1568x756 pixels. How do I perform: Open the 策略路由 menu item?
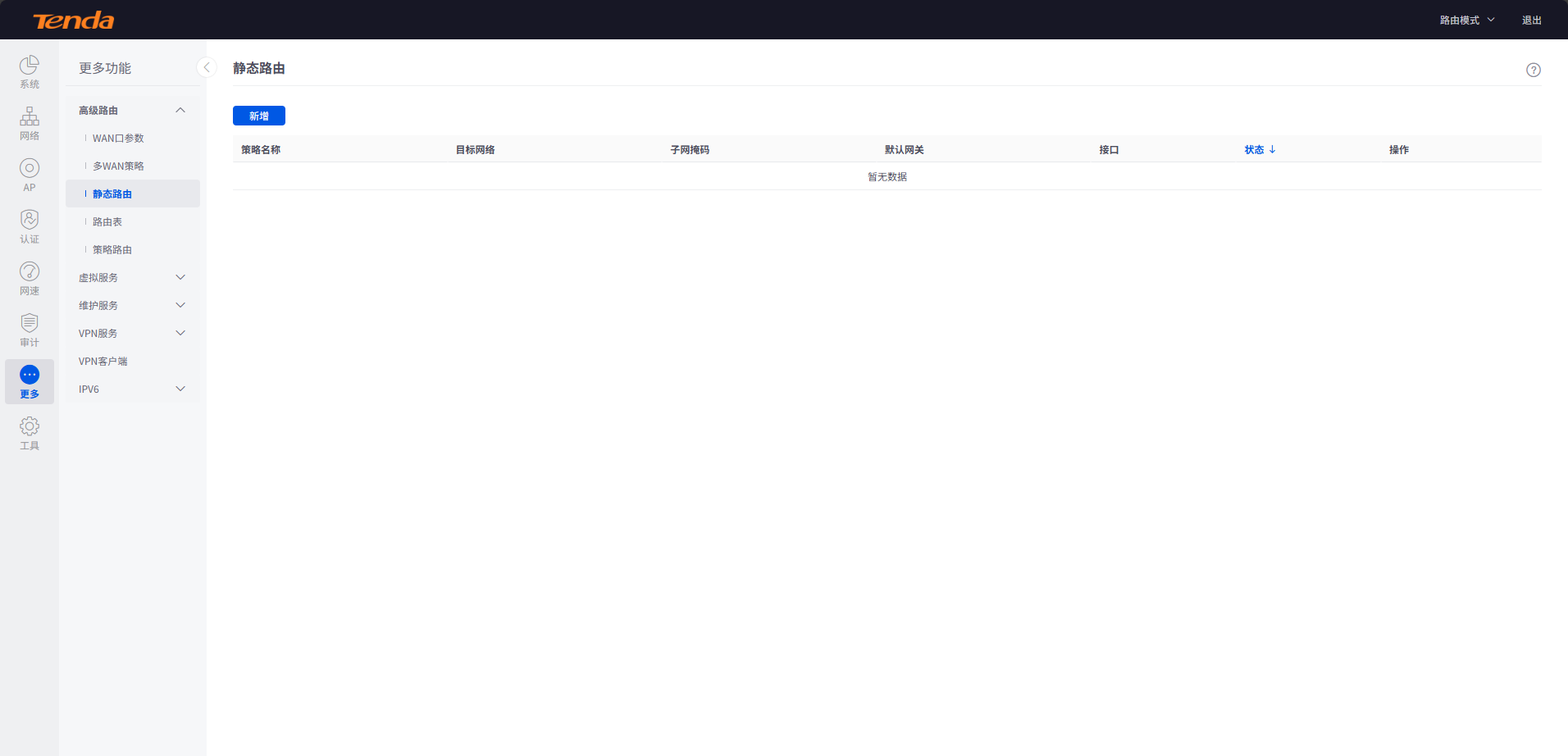click(x=112, y=249)
